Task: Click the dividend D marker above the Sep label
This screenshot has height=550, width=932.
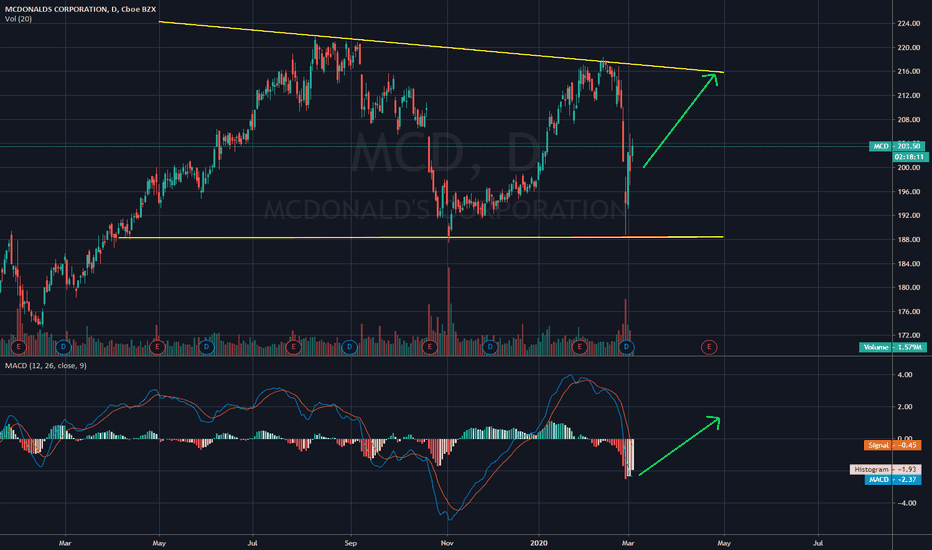Action: pyautogui.click(x=350, y=347)
